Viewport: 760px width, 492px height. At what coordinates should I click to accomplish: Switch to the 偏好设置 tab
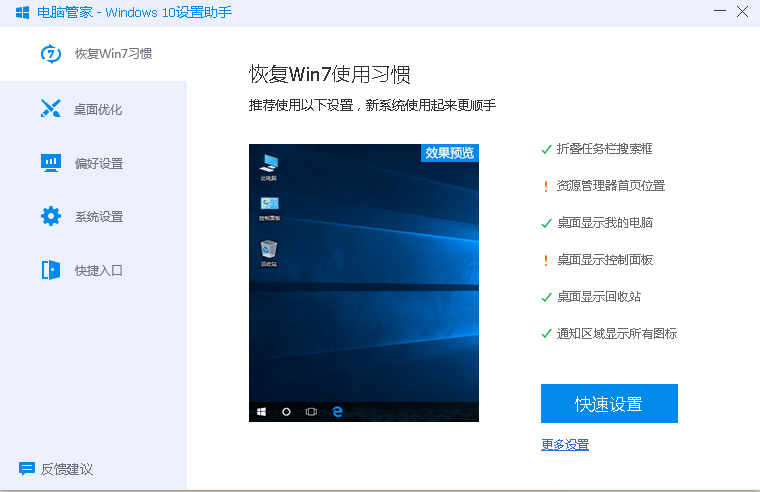click(x=94, y=163)
